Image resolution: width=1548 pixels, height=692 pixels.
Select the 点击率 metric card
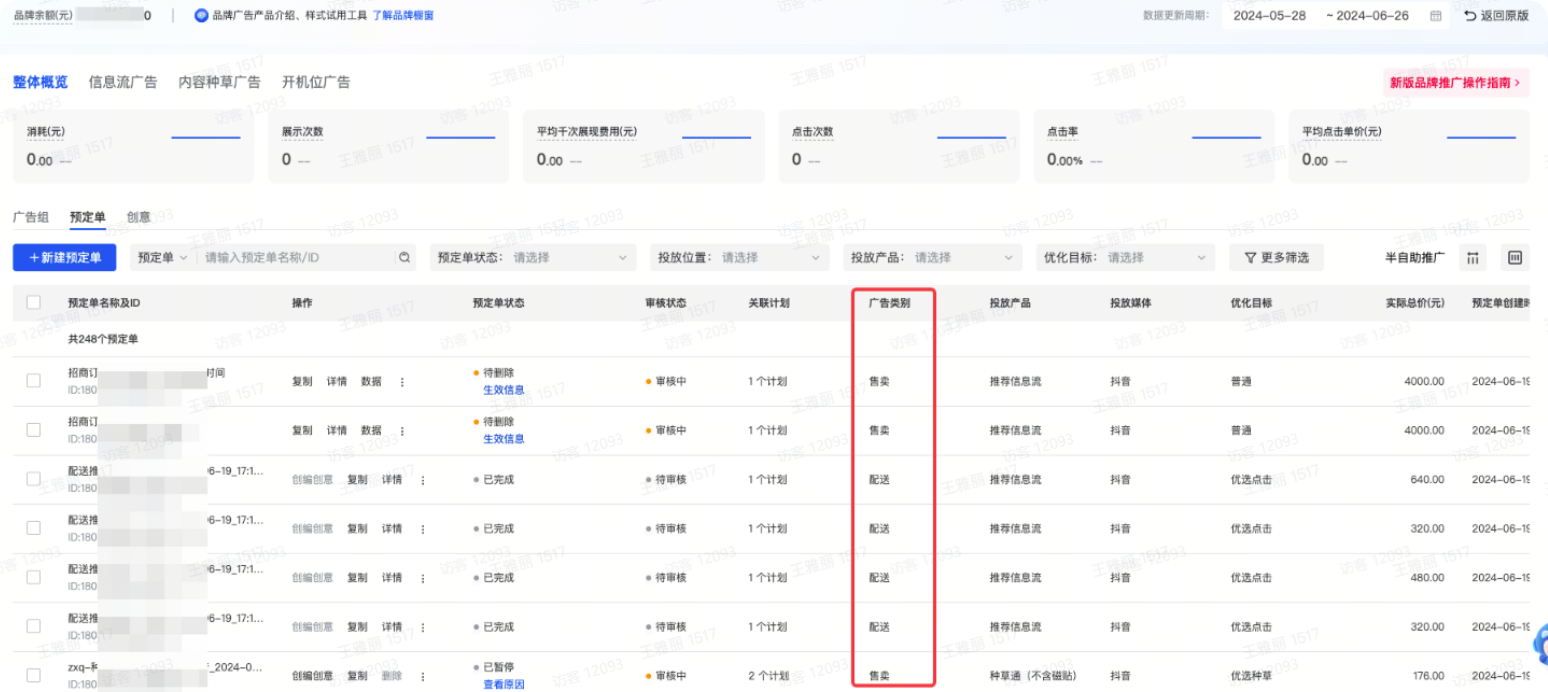click(x=1154, y=146)
